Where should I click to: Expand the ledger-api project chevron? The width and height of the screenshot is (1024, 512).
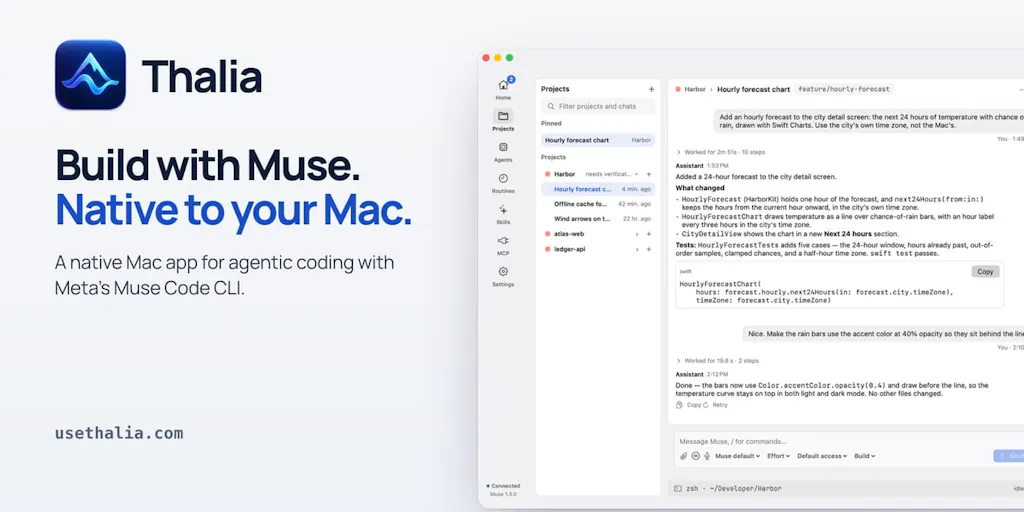coord(637,249)
